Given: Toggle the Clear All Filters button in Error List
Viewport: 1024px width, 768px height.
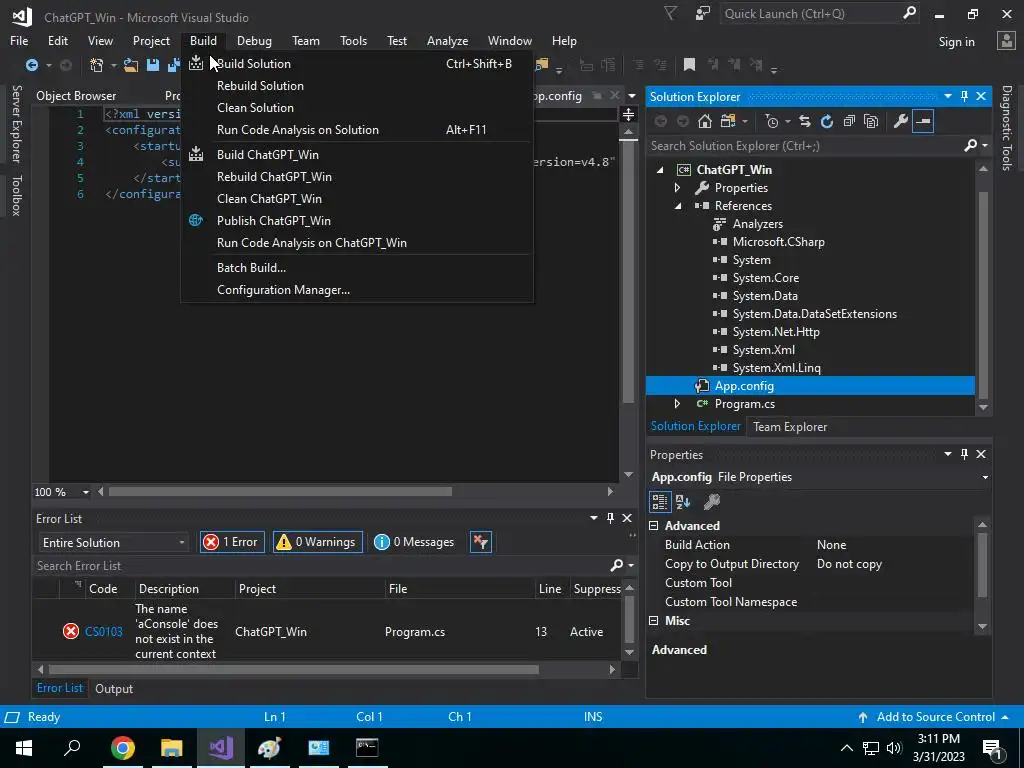Looking at the screenshot, I should pos(481,542).
